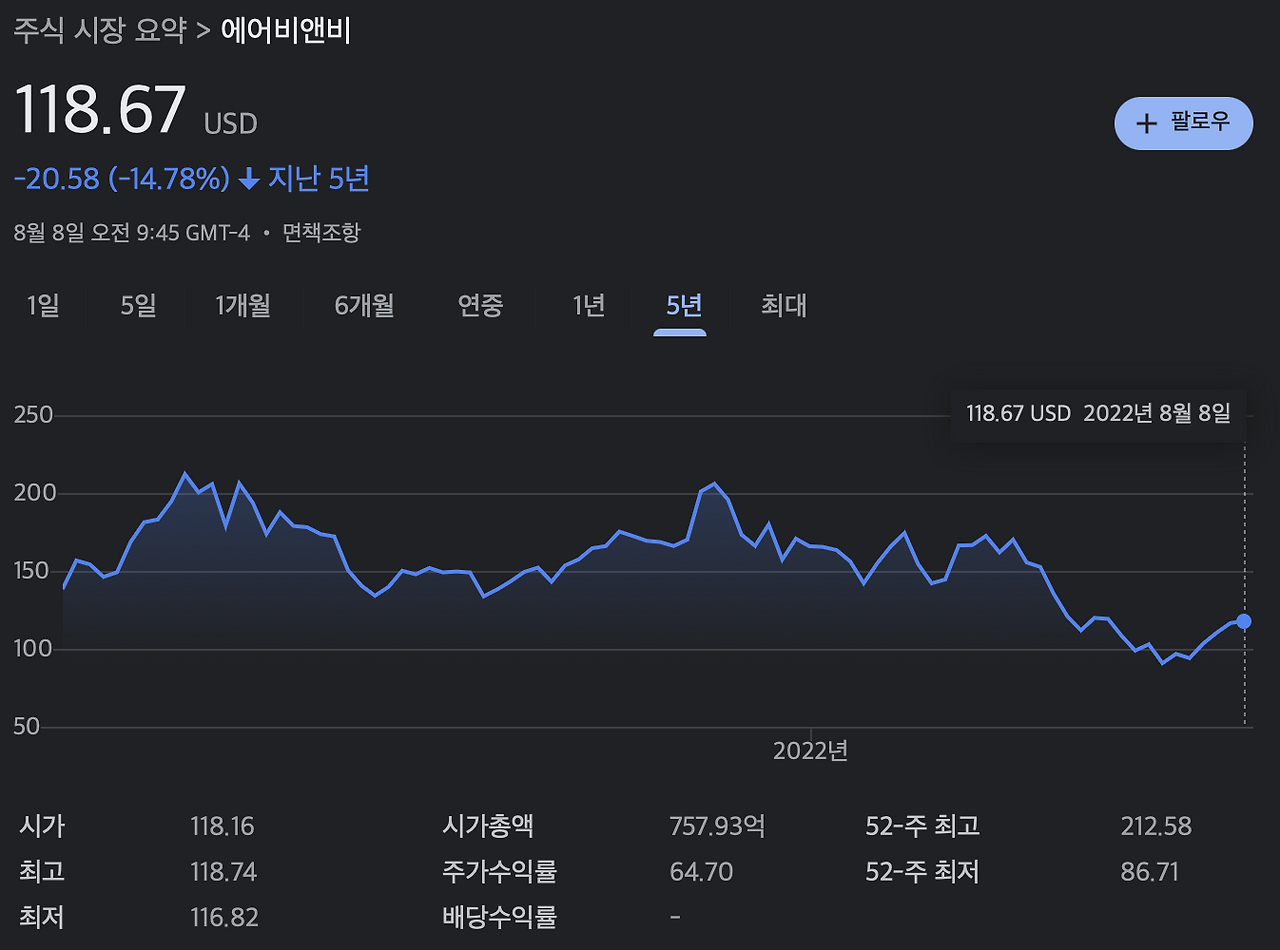1280x950 pixels.
Task: Click the 50 y-axis label
Action: [27, 726]
